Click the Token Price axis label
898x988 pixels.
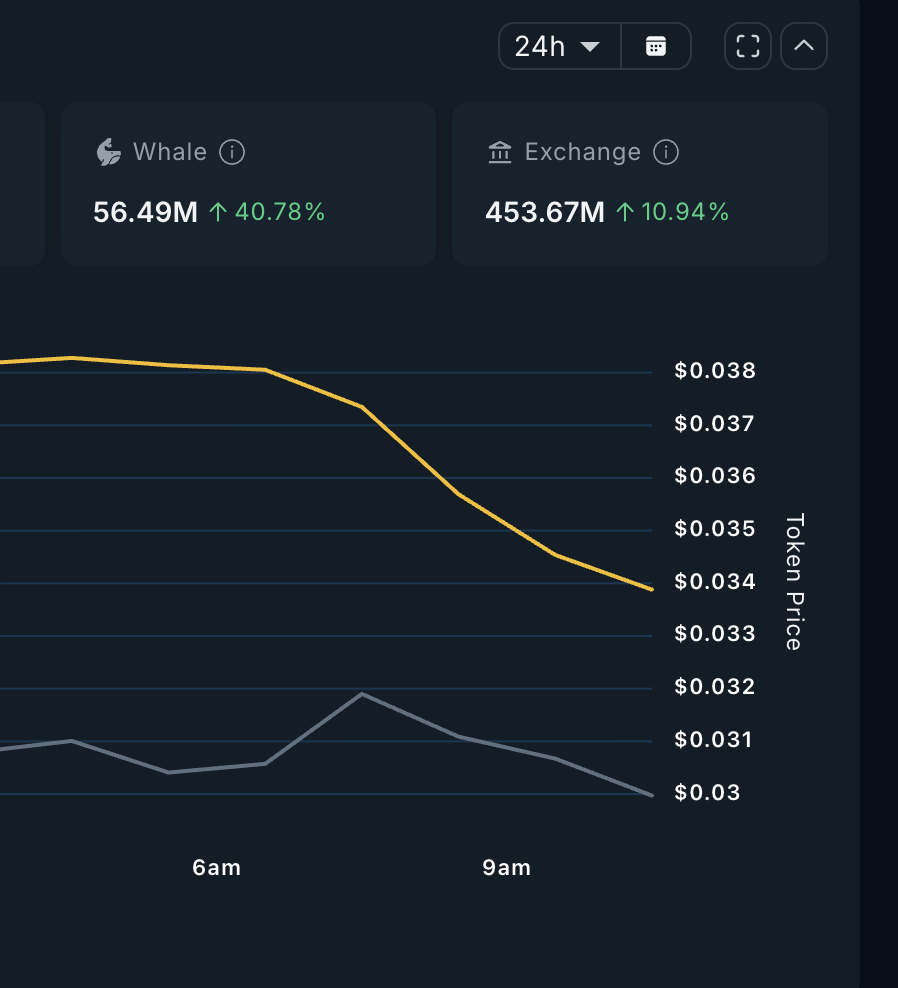(x=793, y=581)
